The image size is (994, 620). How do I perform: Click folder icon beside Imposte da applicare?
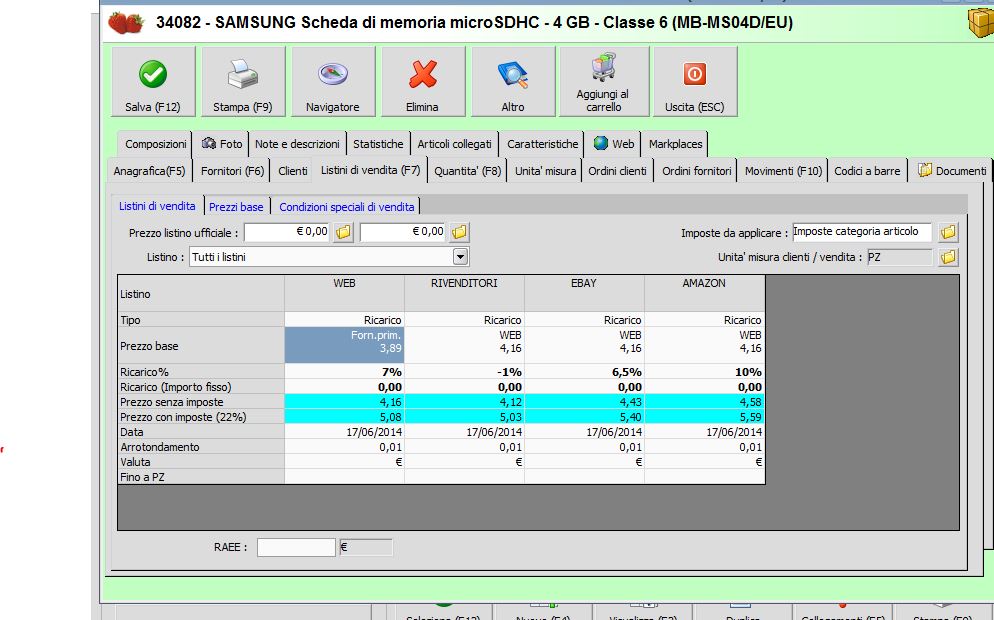point(948,232)
